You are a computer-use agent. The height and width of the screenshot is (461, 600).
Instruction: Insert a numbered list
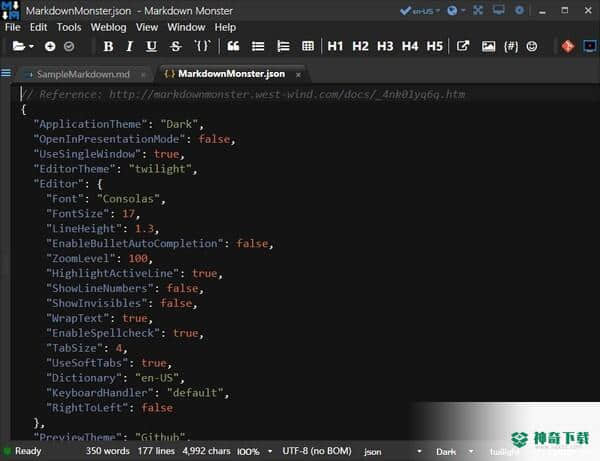(x=283, y=47)
